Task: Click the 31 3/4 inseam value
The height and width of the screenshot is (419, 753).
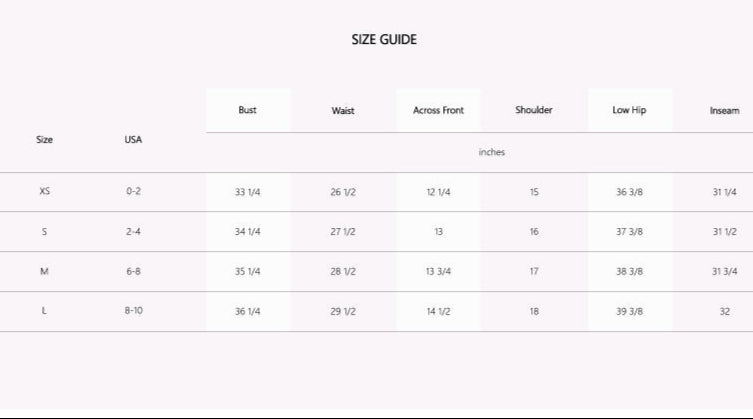Action: 724,272
